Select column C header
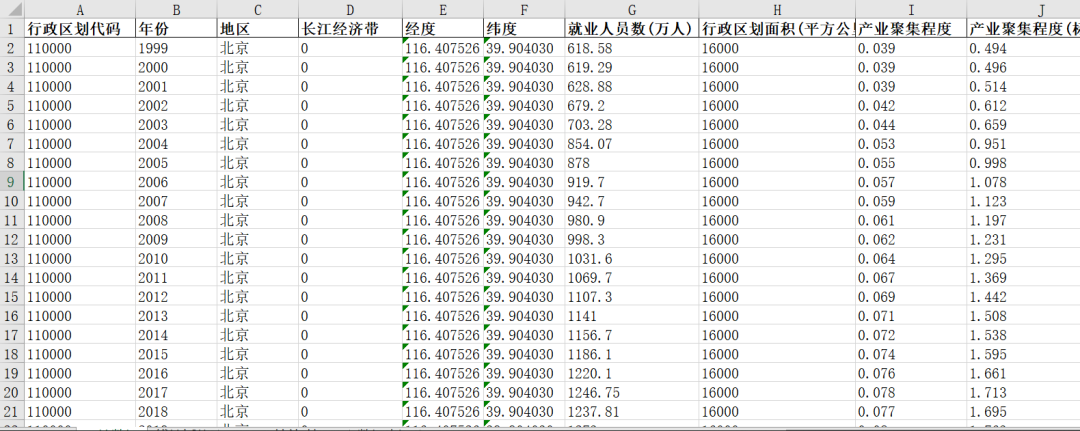The height and width of the screenshot is (431, 1080). pyautogui.click(x=258, y=10)
